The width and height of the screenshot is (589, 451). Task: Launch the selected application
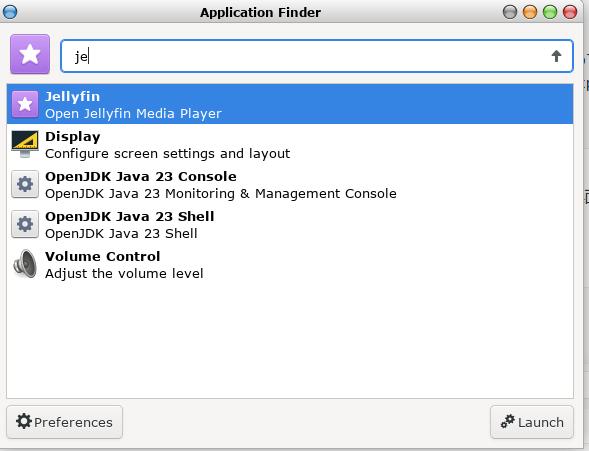coord(532,422)
